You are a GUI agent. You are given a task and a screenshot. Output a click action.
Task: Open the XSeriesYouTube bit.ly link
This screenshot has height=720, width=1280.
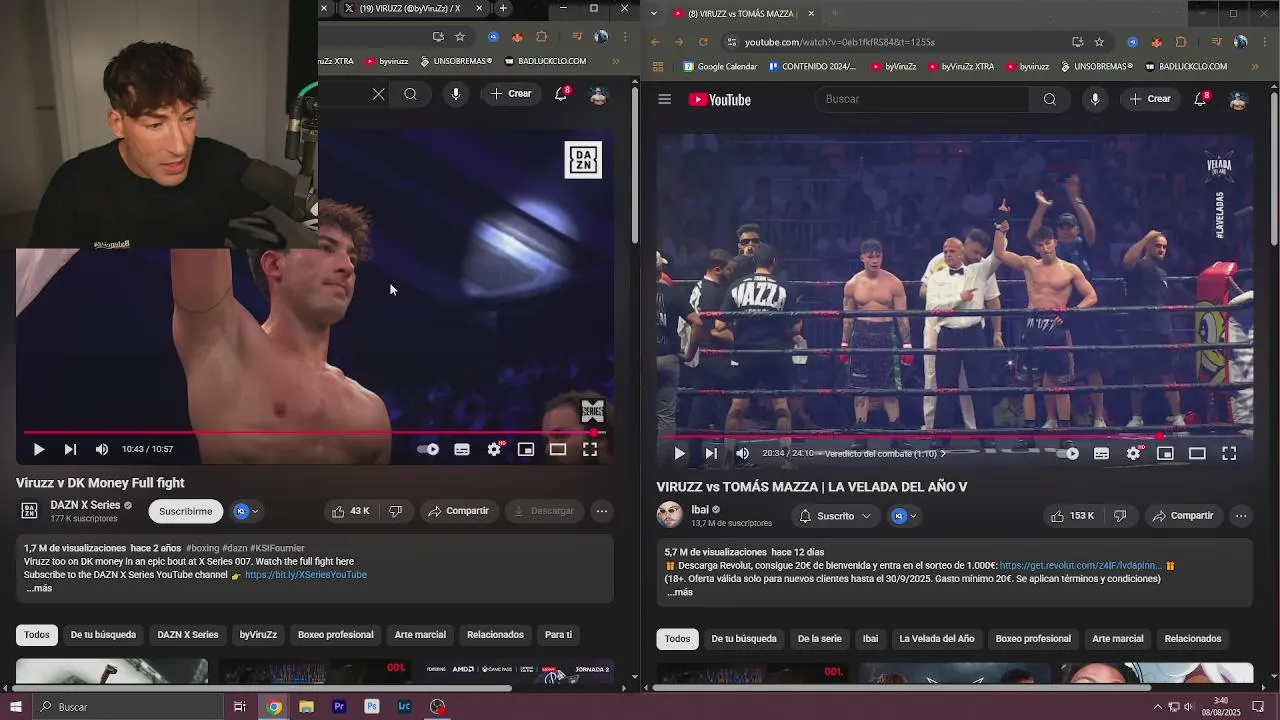pos(306,575)
